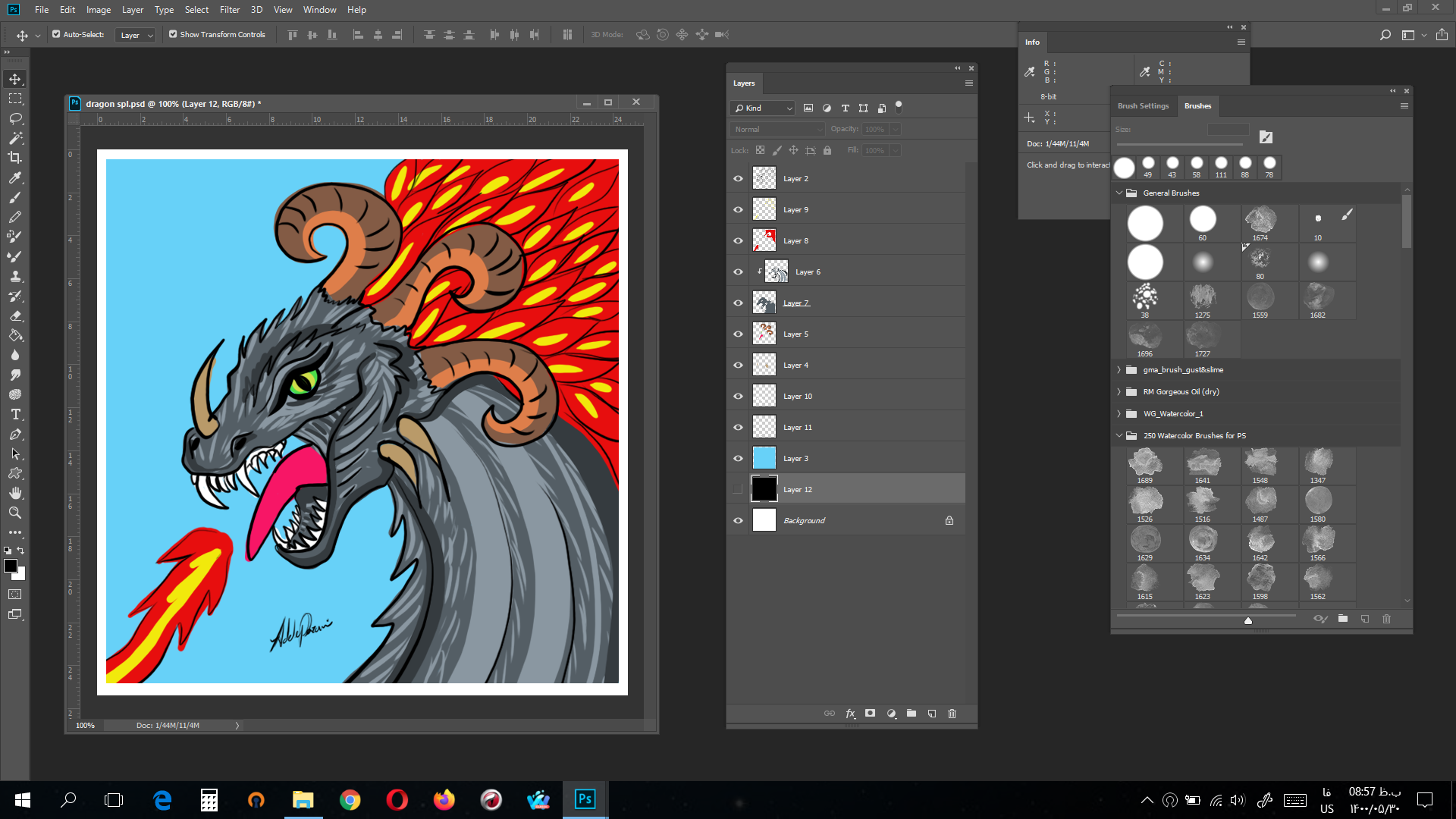Select brush preset 1674 thumbnail
Viewport: 1456px width, 819px height.
[1260, 223]
